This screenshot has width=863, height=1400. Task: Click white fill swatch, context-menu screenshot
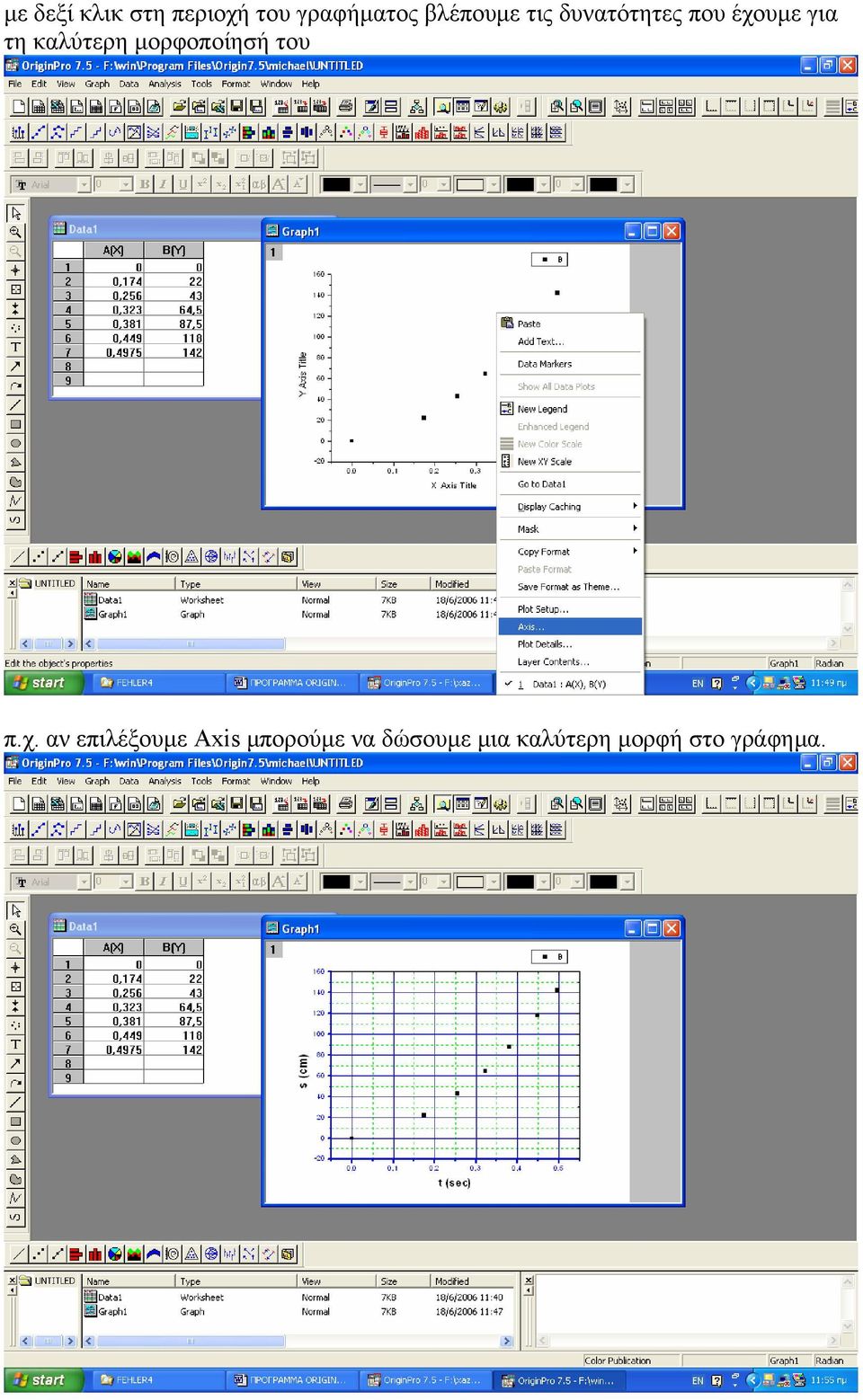[470, 184]
